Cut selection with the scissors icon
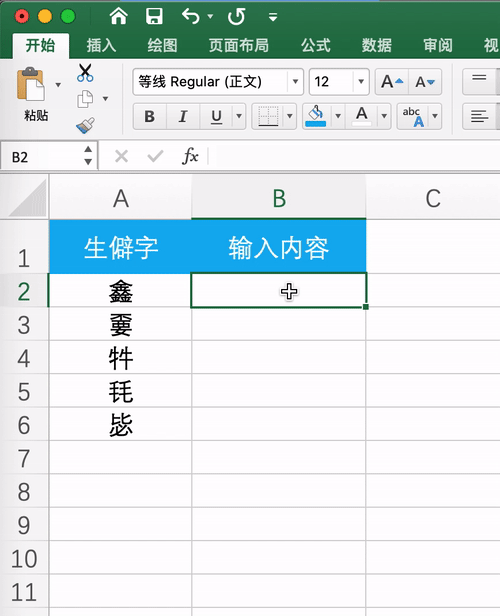 (x=85, y=73)
